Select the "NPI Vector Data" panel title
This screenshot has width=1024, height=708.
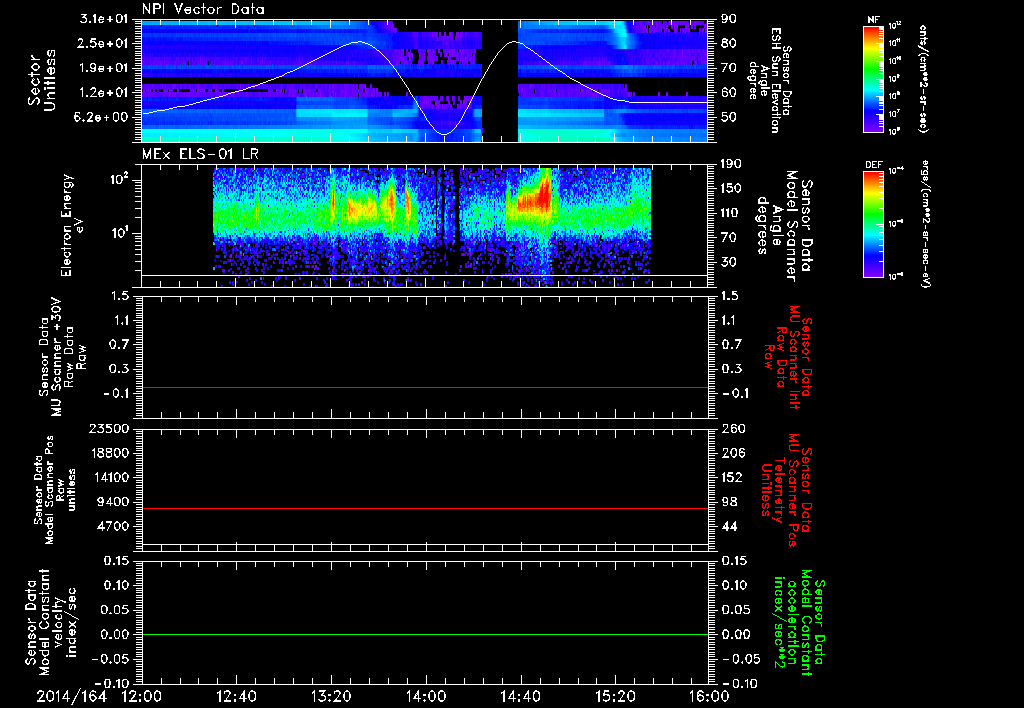click(204, 9)
